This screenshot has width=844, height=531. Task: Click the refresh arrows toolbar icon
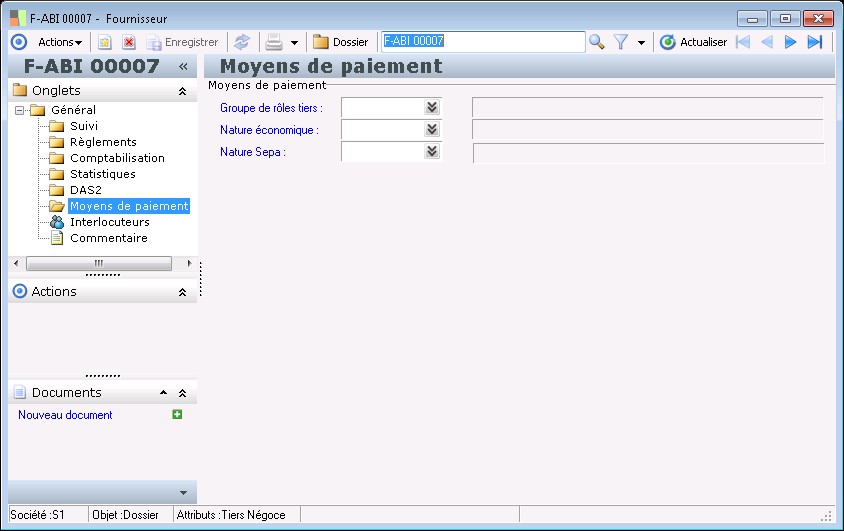pos(242,42)
